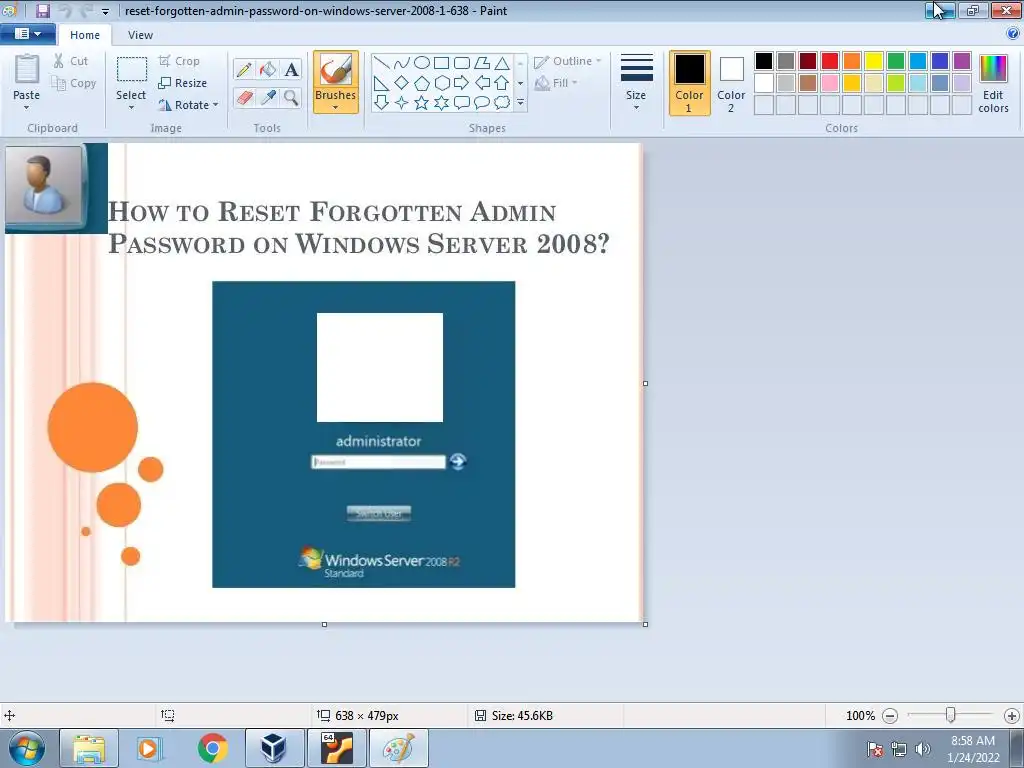Choose the Hexagon shape
Screen dimensions: 1024x768
click(441, 83)
